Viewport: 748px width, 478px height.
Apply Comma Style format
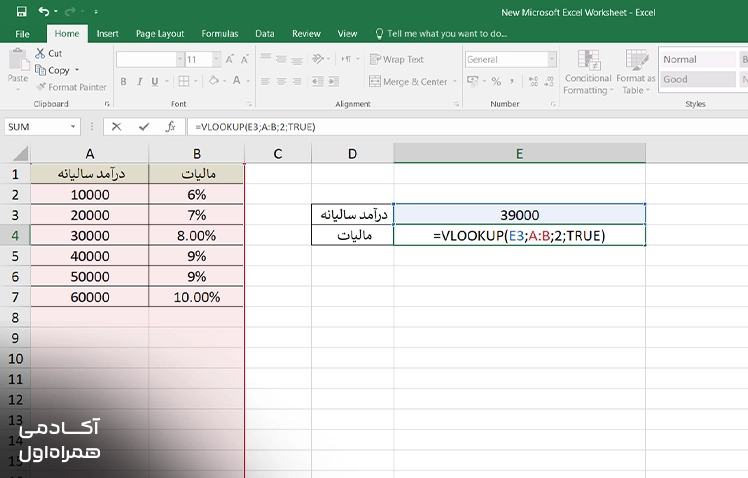pyautogui.click(x=512, y=81)
